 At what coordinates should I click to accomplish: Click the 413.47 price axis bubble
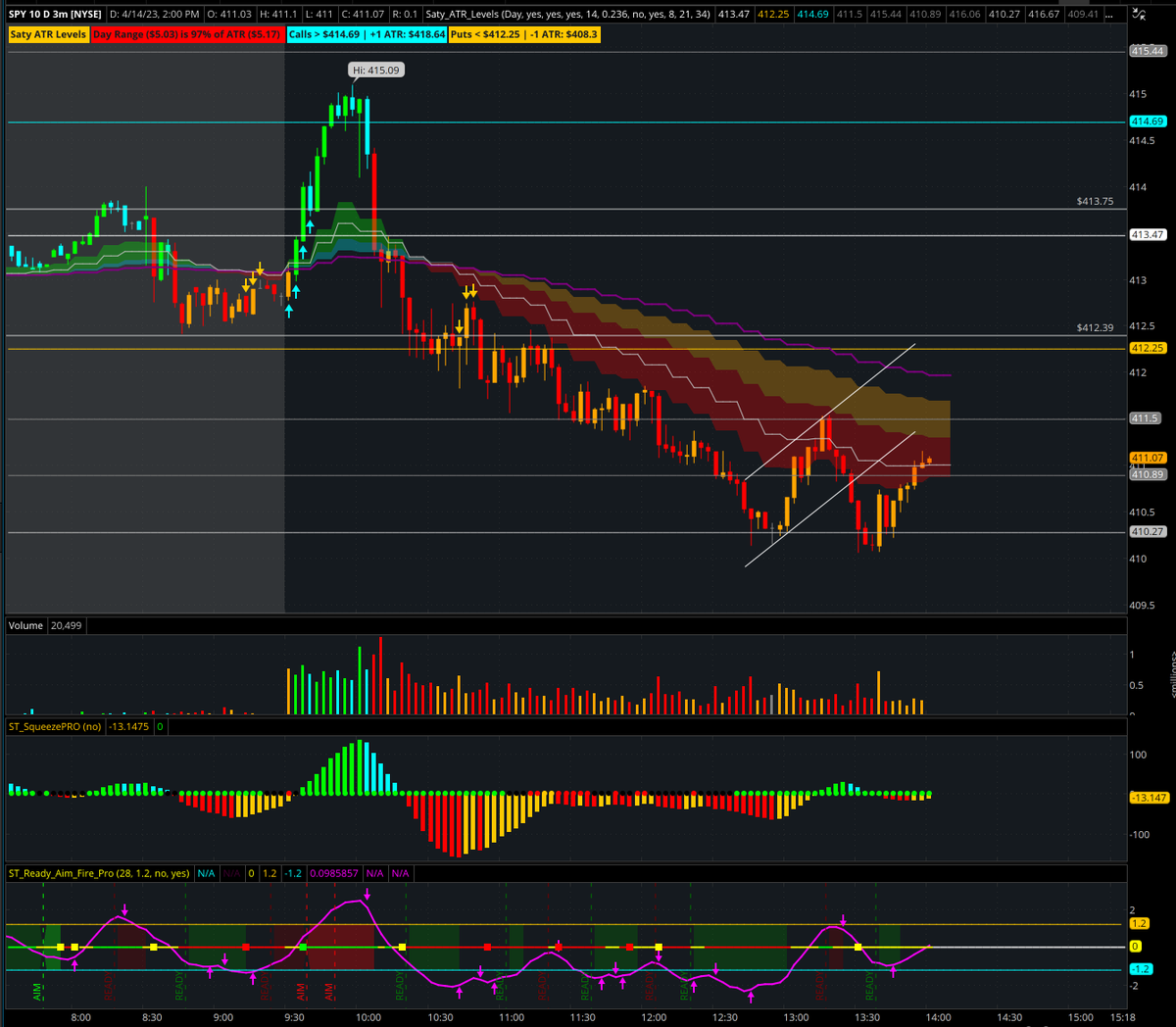coord(1147,235)
